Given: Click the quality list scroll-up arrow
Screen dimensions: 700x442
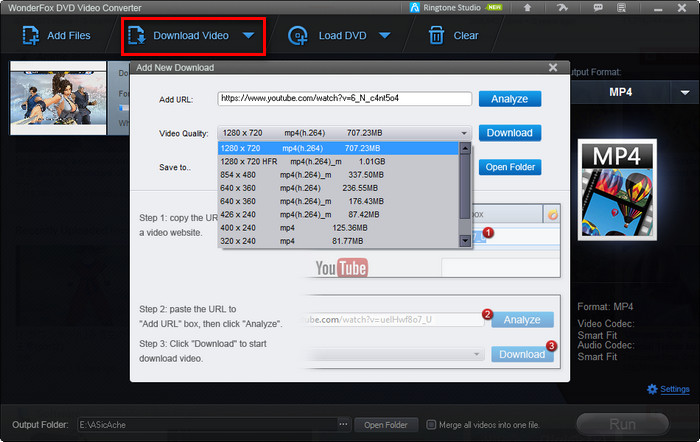Looking at the screenshot, I should [x=465, y=149].
